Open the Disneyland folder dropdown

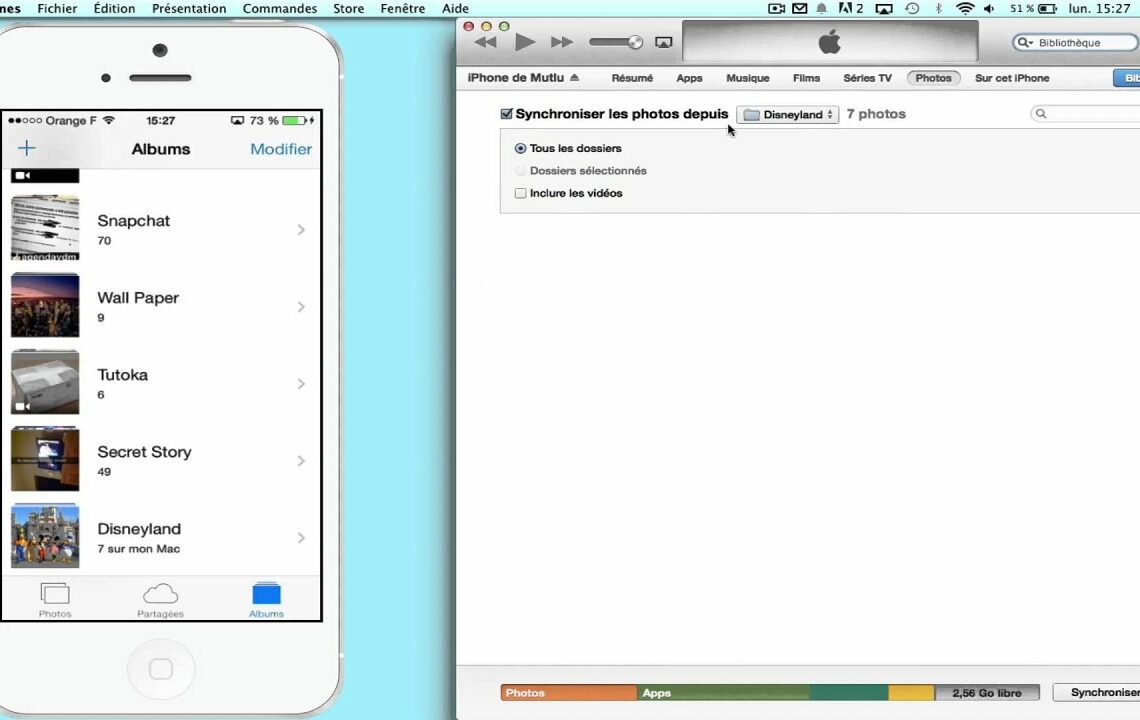pyautogui.click(x=788, y=115)
